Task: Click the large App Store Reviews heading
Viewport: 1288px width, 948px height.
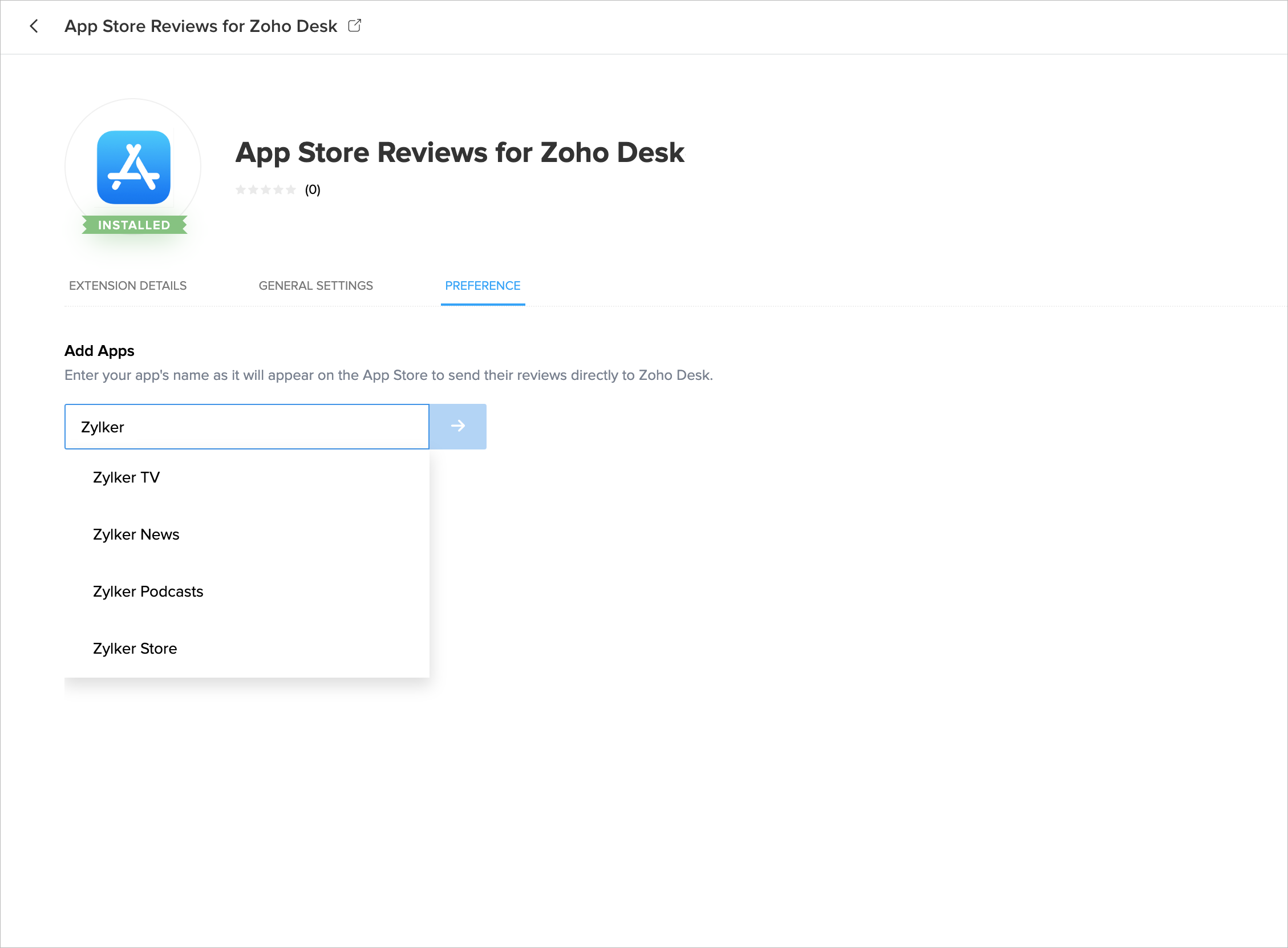Action: pyautogui.click(x=460, y=153)
